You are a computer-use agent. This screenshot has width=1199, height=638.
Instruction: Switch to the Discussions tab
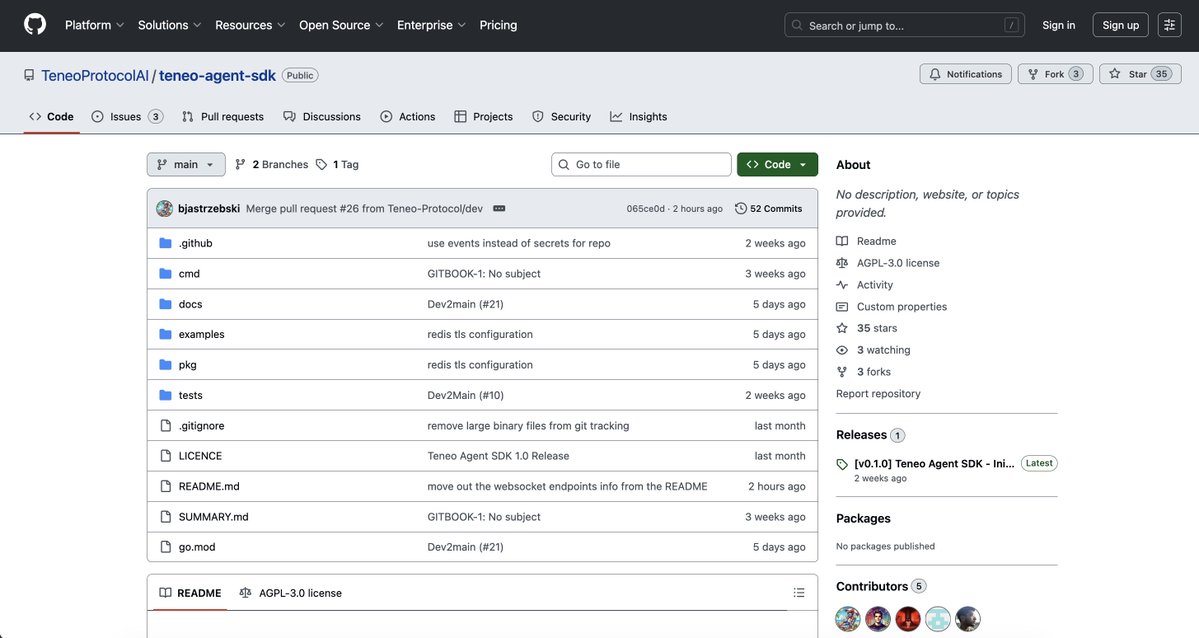[321, 116]
